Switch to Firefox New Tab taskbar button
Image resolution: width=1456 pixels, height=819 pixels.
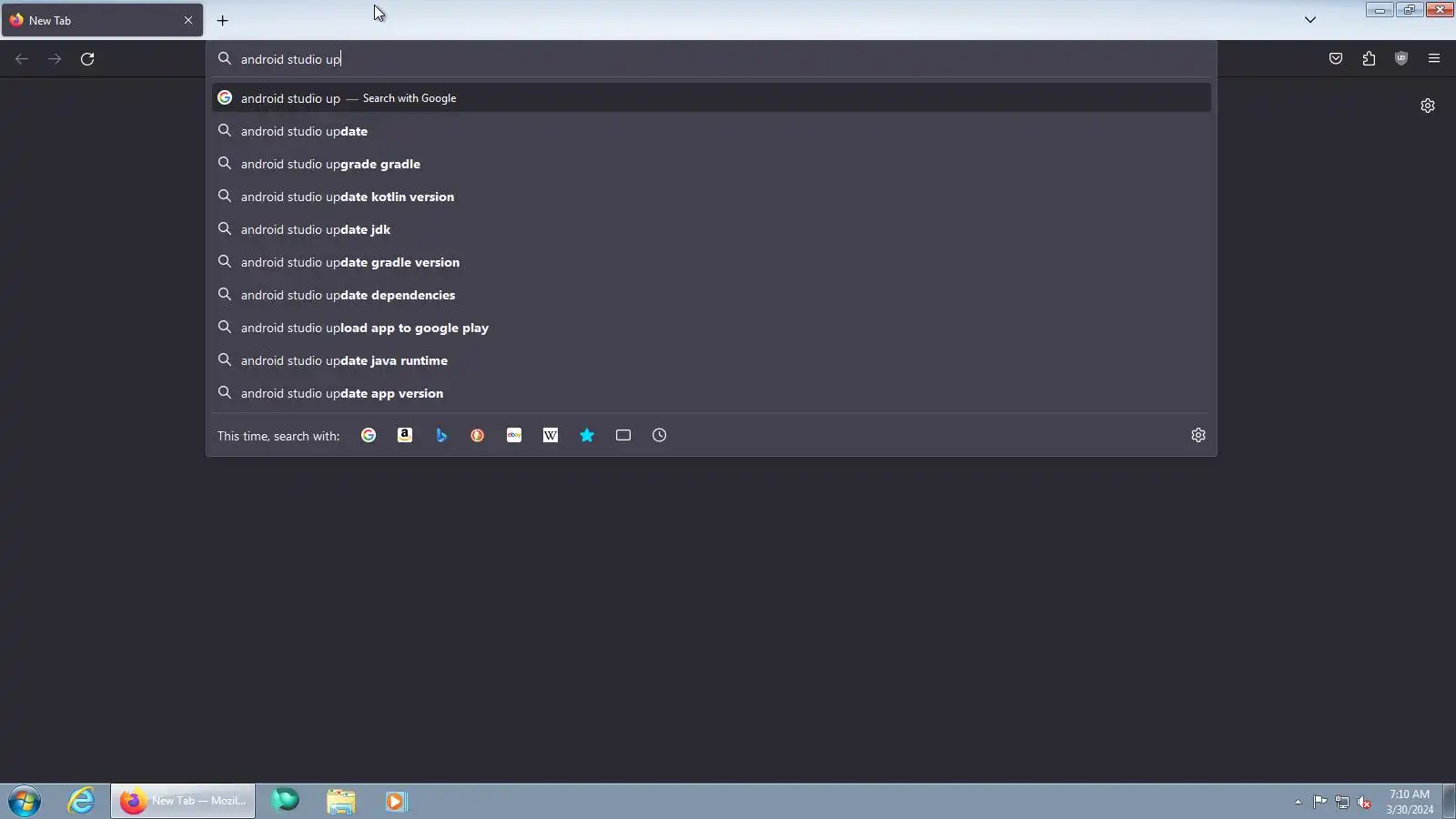tap(183, 802)
